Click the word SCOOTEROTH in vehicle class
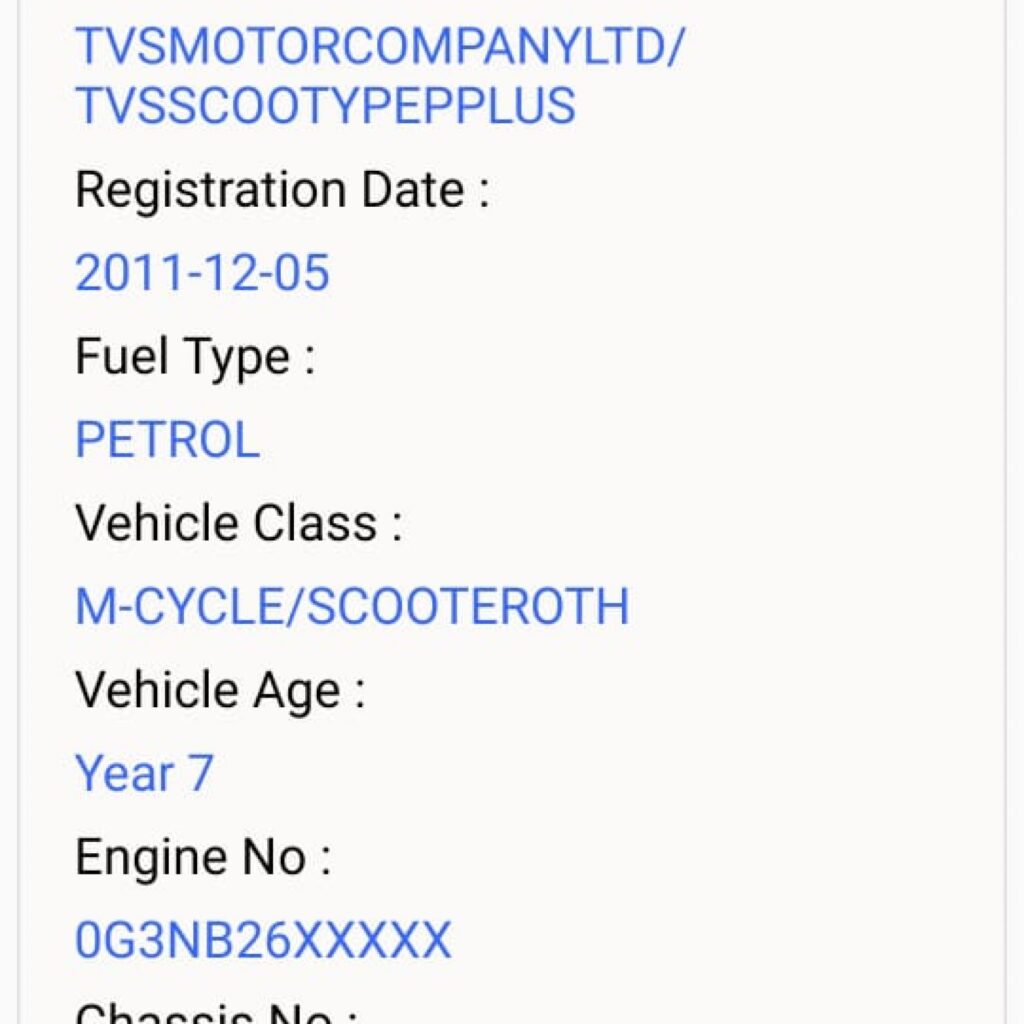Viewport: 1024px width, 1024px height. coord(468,607)
